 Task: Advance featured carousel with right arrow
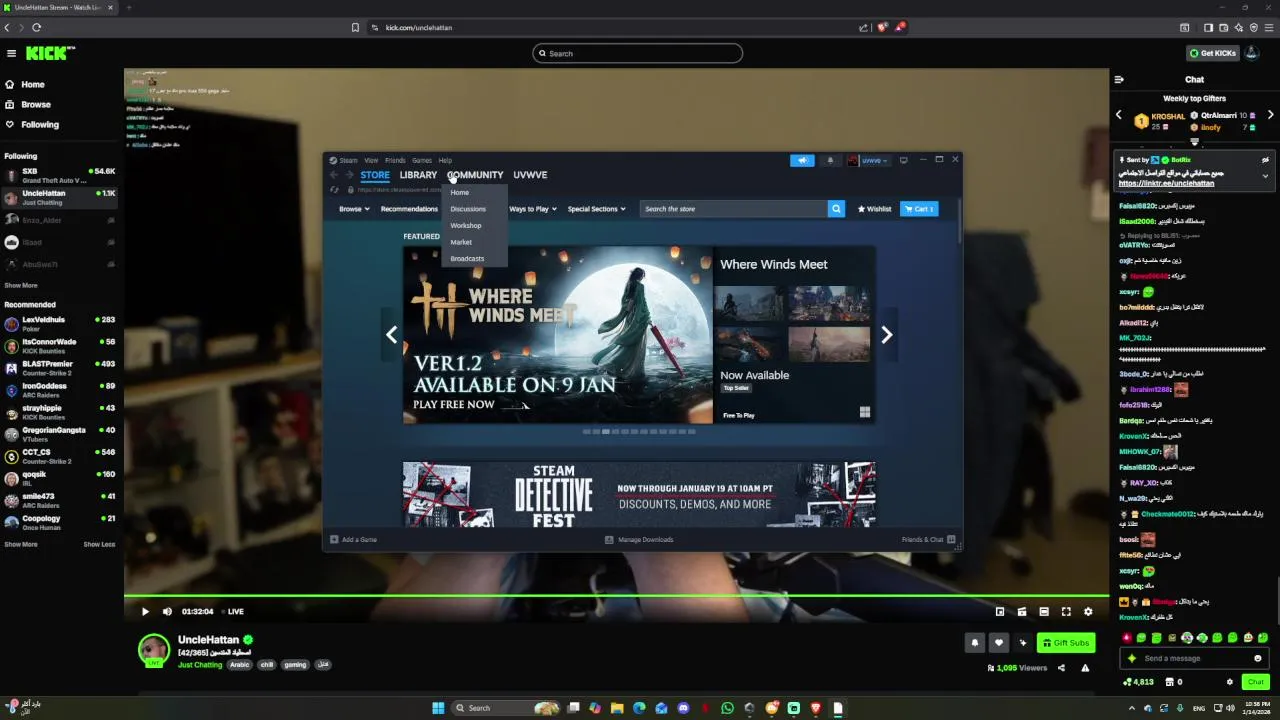pos(886,335)
